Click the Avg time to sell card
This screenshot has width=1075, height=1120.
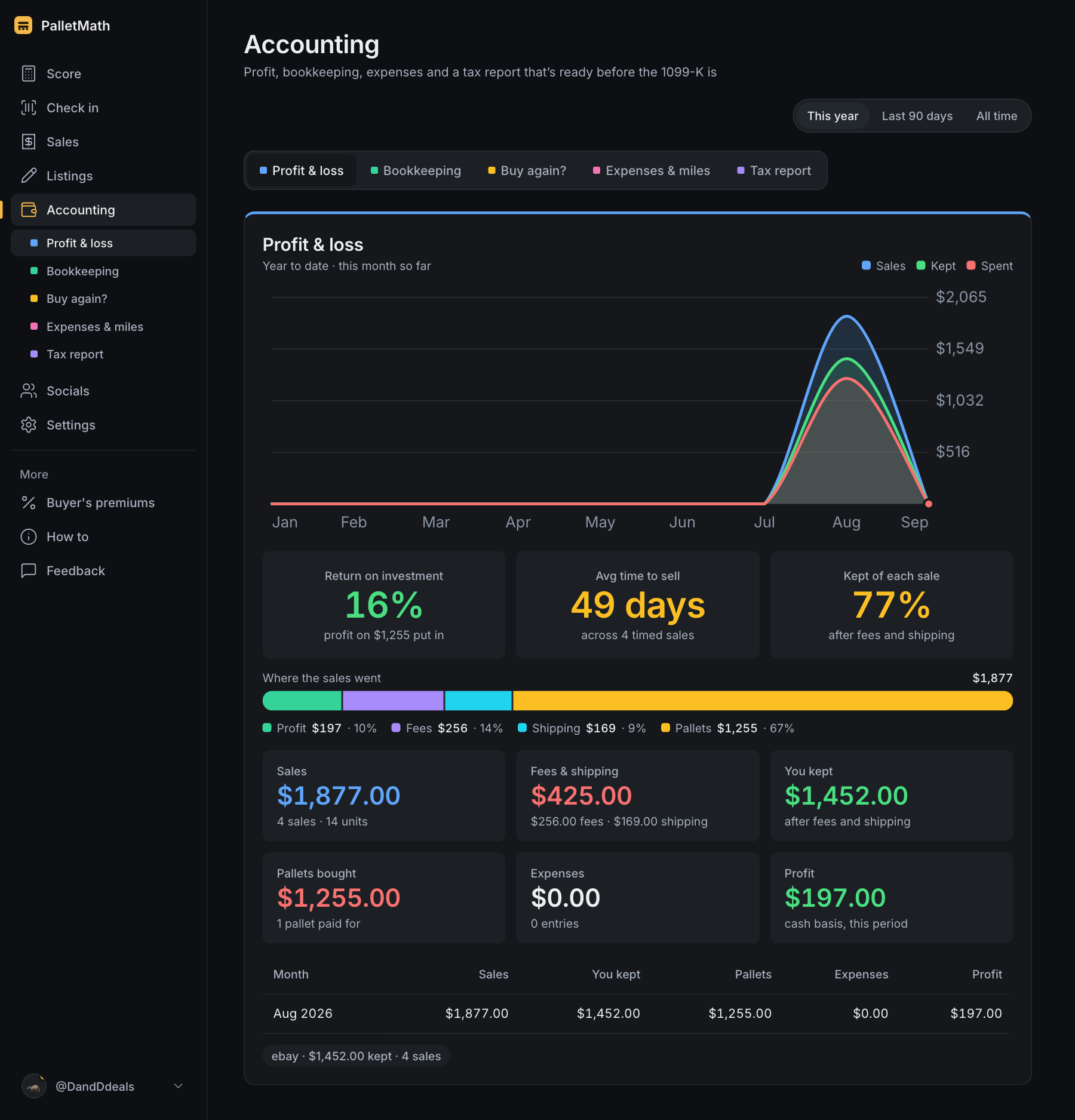[638, 605]
